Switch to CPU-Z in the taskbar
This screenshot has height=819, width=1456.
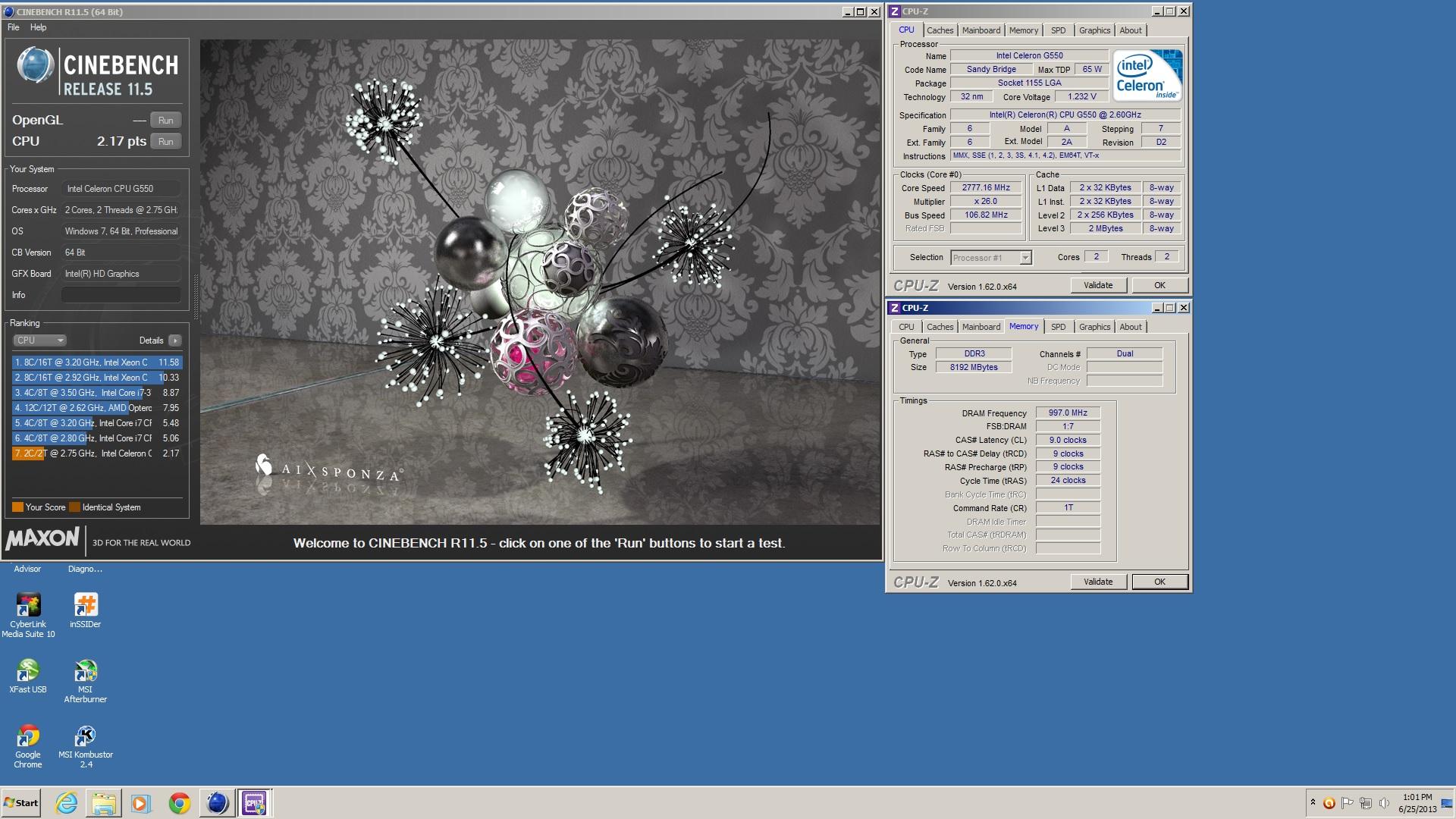pyautogui.click(x=254, y=803)
